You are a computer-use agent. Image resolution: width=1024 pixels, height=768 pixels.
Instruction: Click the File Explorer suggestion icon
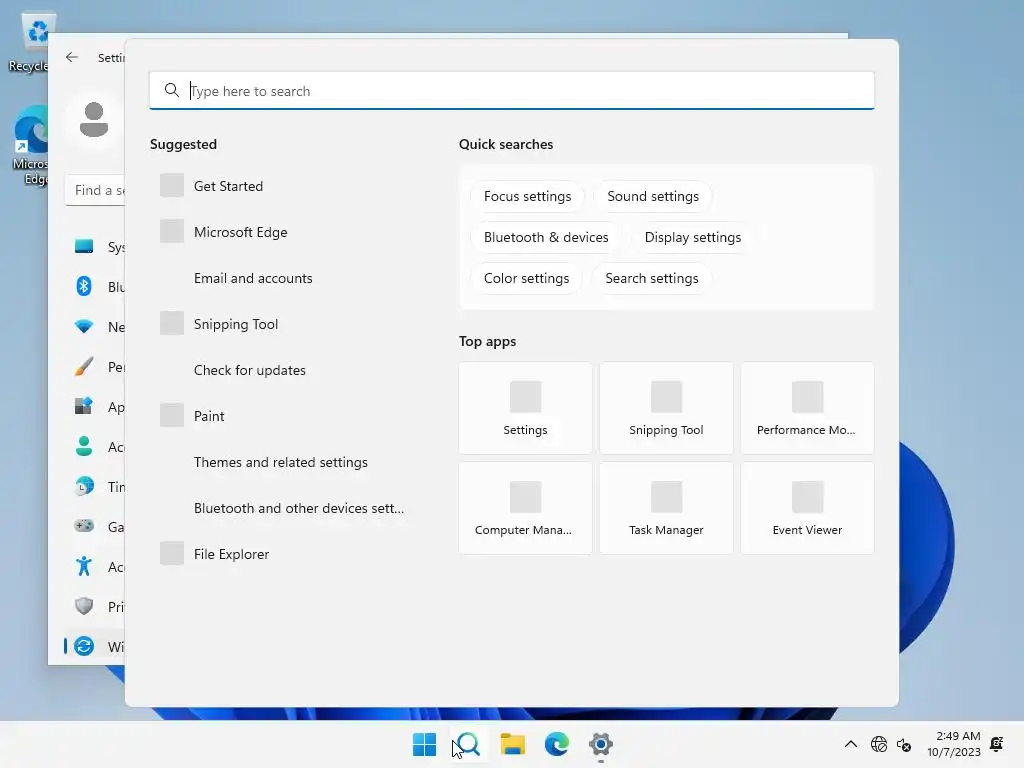(172, 553)
